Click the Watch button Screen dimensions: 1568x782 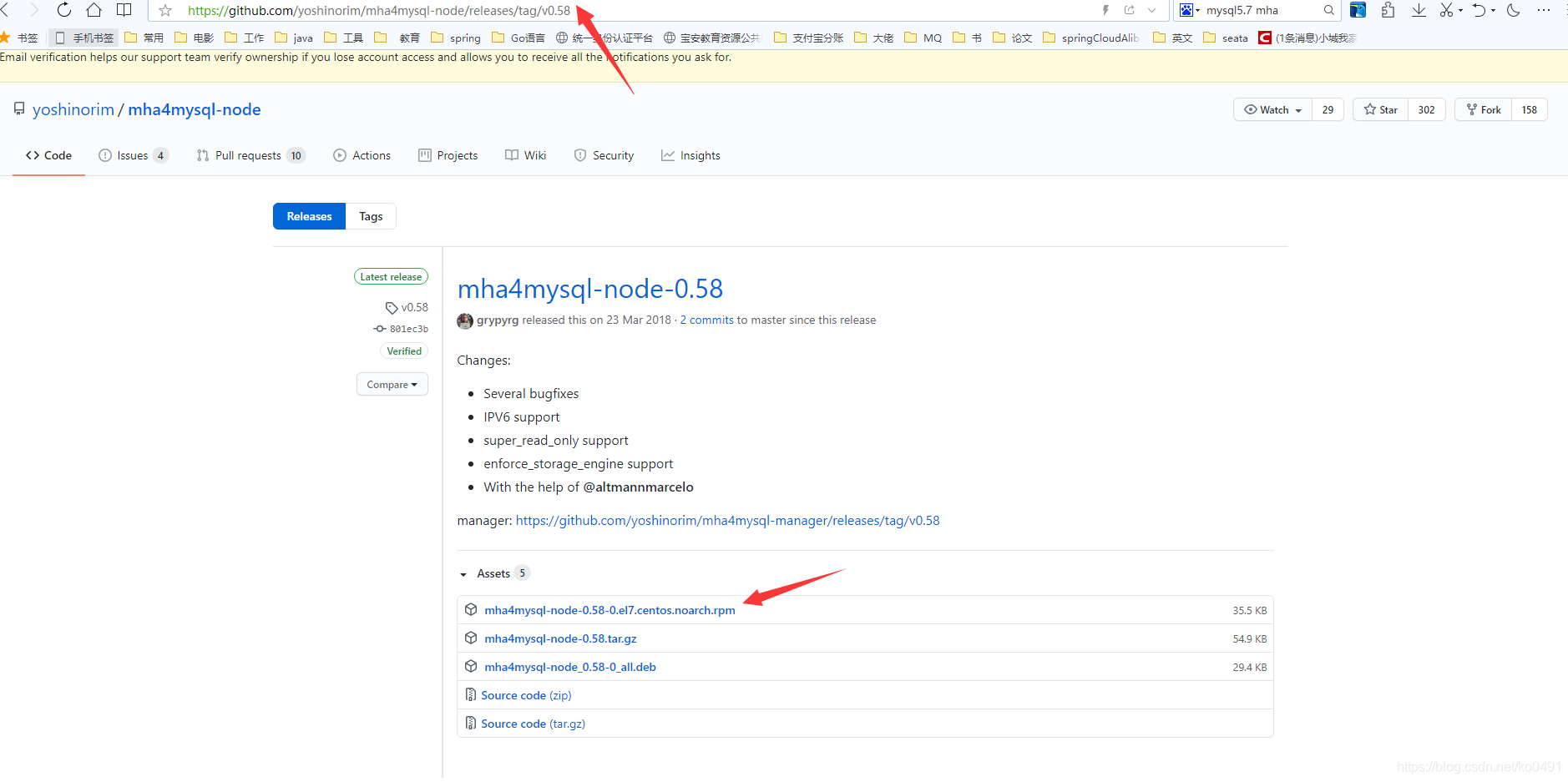[1272, 109]
